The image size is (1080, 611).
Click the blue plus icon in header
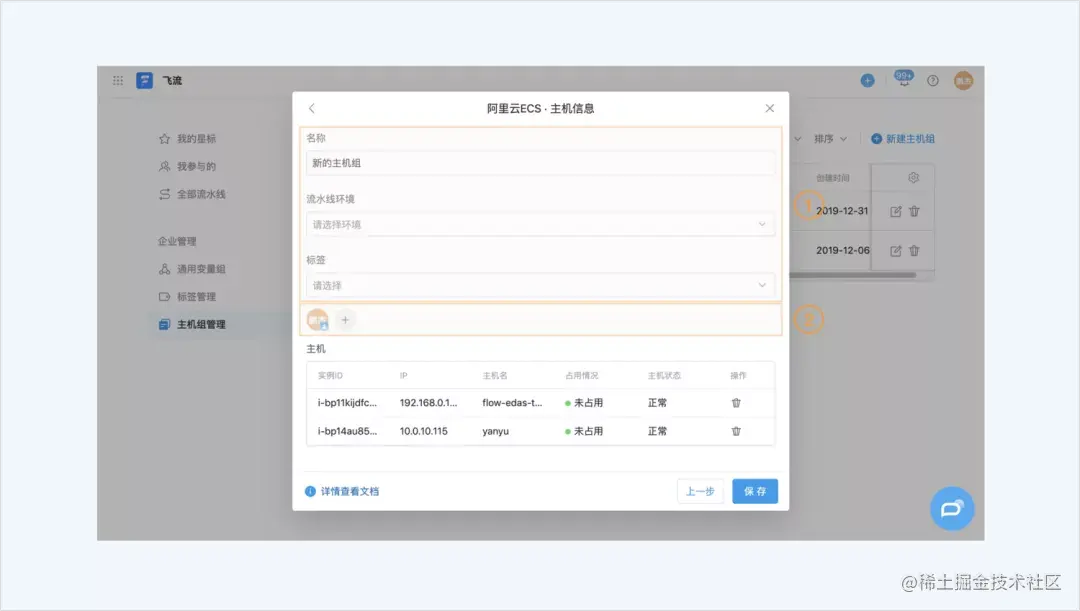tap(867, 81)
